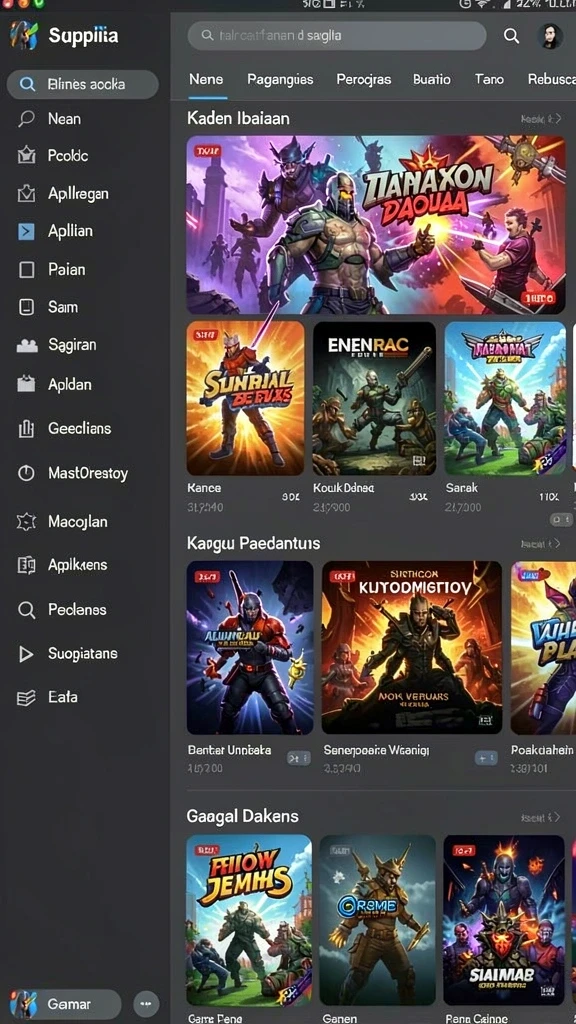Screen dimensions: 576x1024
Task: Open the three-dots menu next to Gamar
Action: 146,1002
